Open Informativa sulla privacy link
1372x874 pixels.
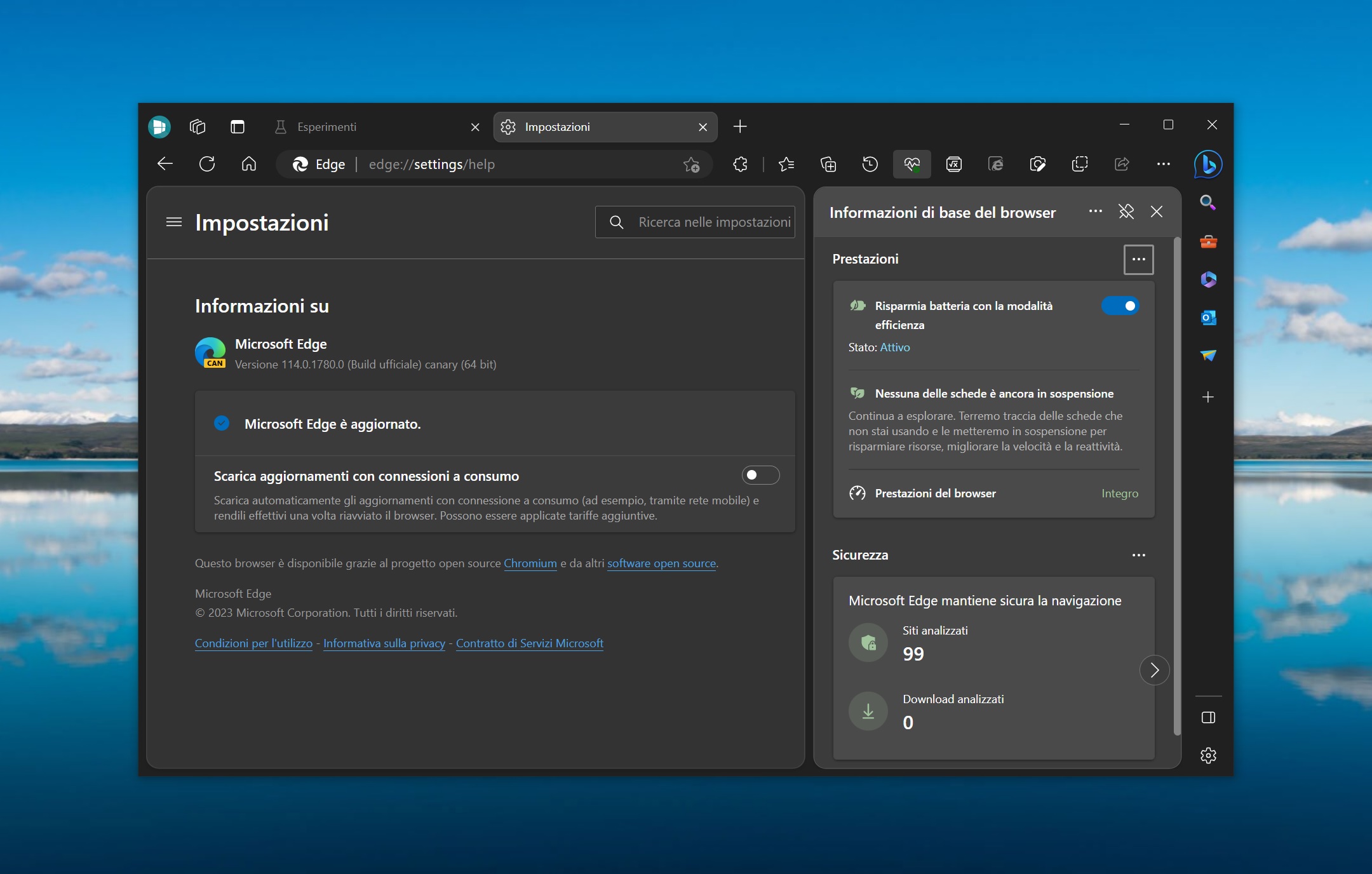(x=384, y=643)
